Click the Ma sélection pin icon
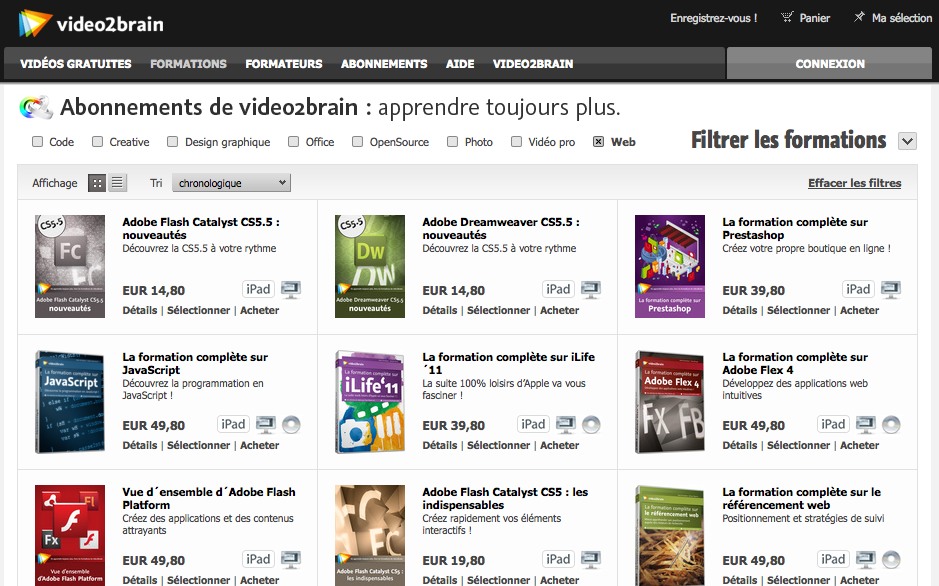Screen dimensions: 939x586 pos(859,17)
